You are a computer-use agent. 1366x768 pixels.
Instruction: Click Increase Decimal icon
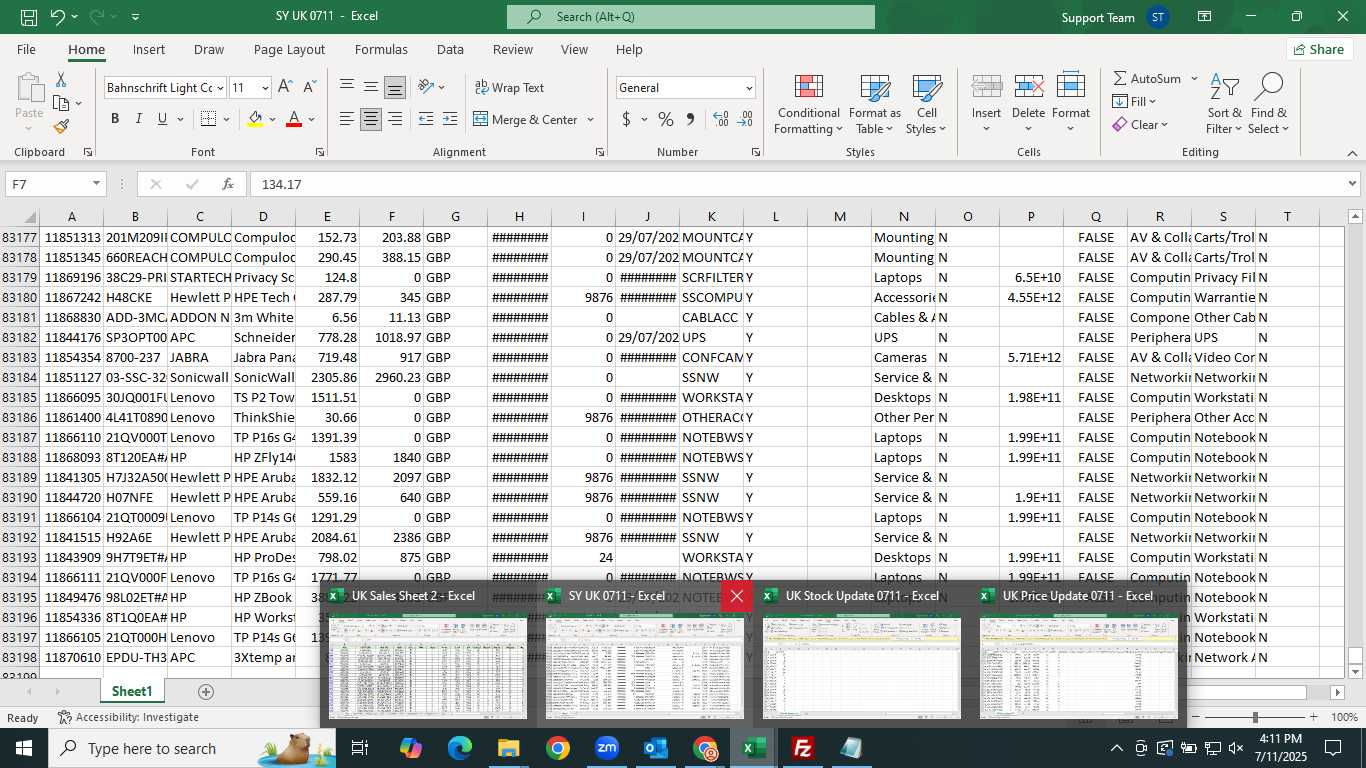point(721,119)
